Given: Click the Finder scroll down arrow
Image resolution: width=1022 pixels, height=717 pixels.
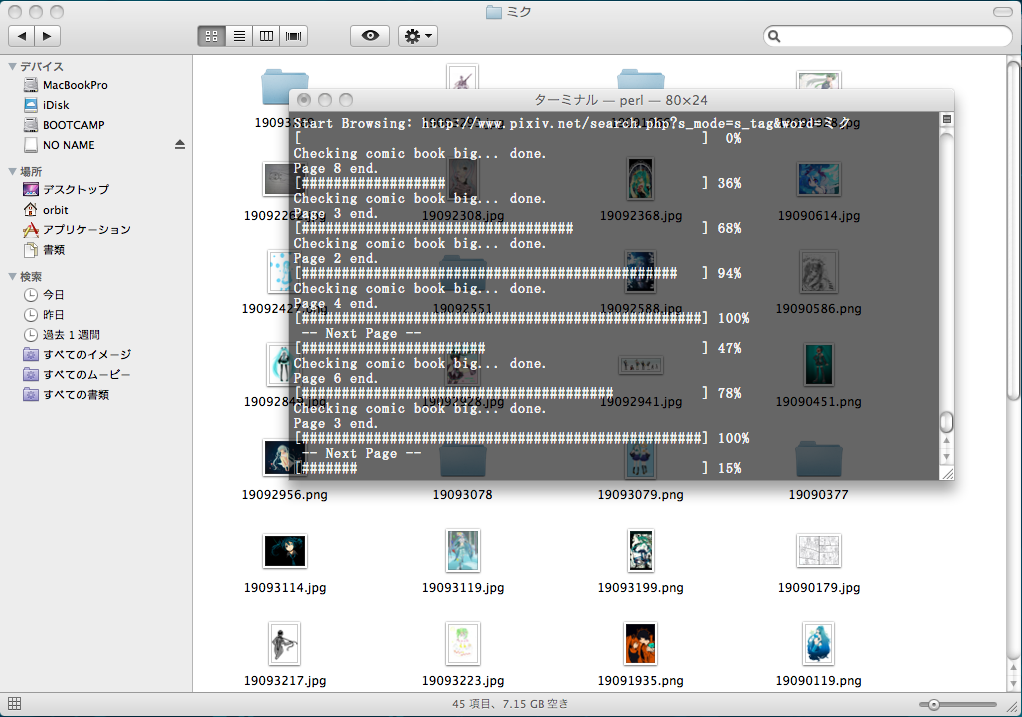Looking at the screenshot, I should 1014,684.
